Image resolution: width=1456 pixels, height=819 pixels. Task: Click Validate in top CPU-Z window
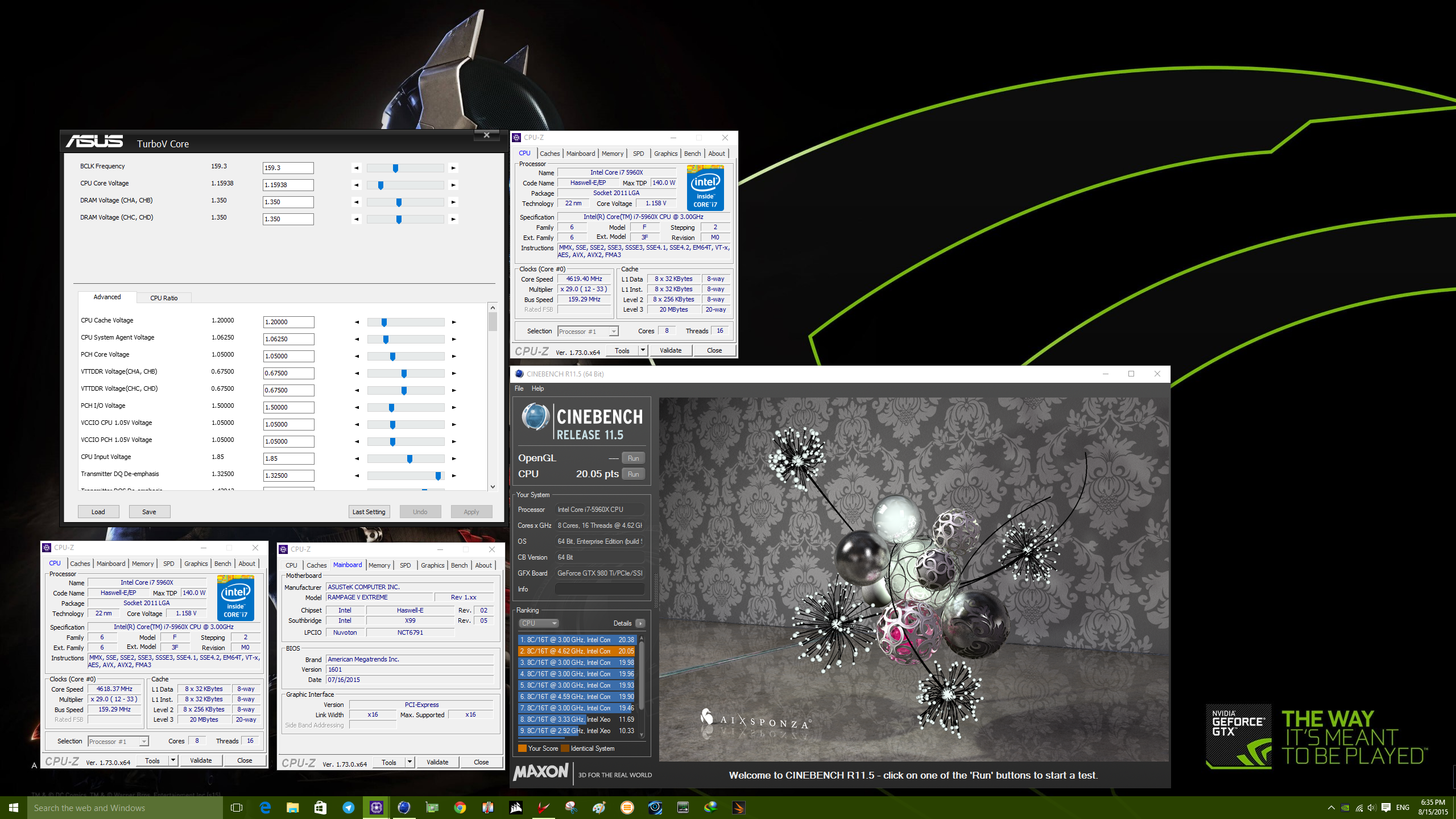[x=671, y=350]
